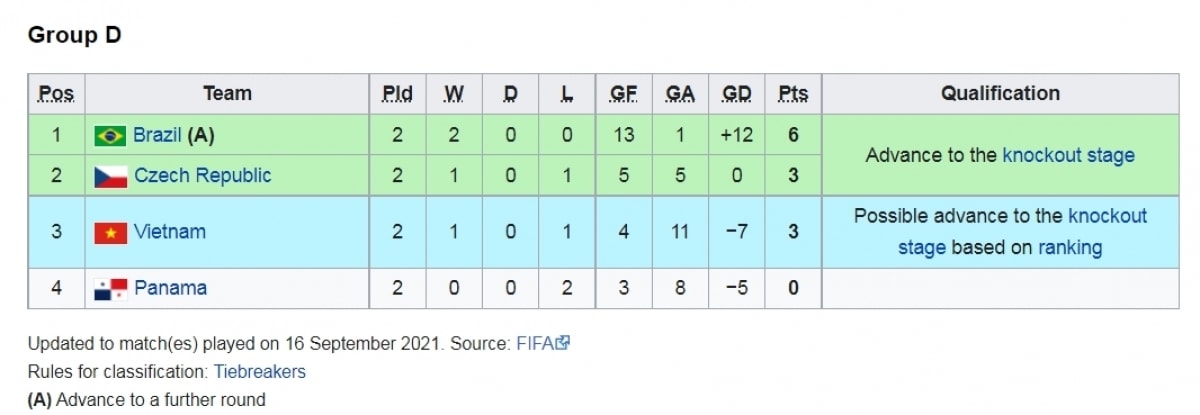This screenshot has height=415, width=1200.
Task: Click the Panama flag icon
Action: (x=110, y=289)
